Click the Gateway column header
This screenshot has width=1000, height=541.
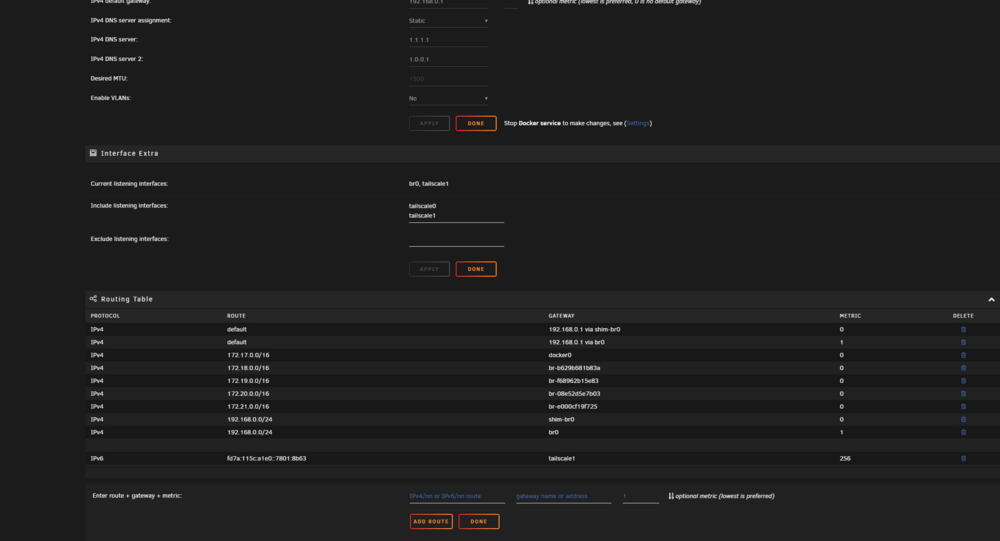tap(561, 316)
